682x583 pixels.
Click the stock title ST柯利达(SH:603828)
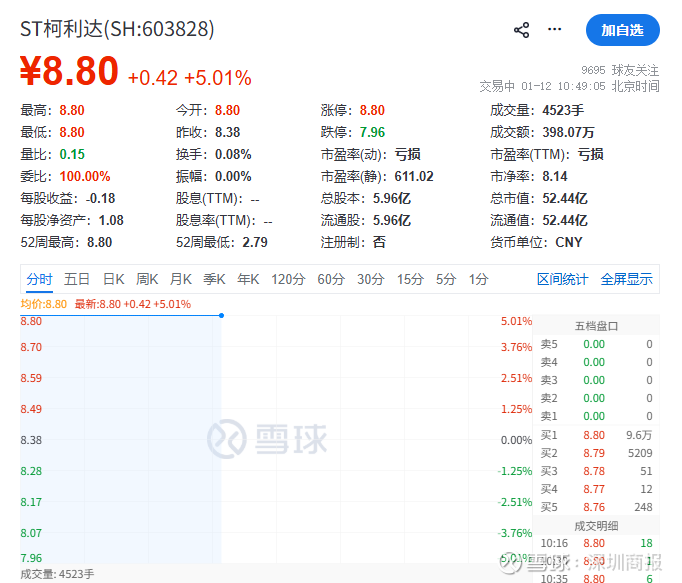(117, 29)
